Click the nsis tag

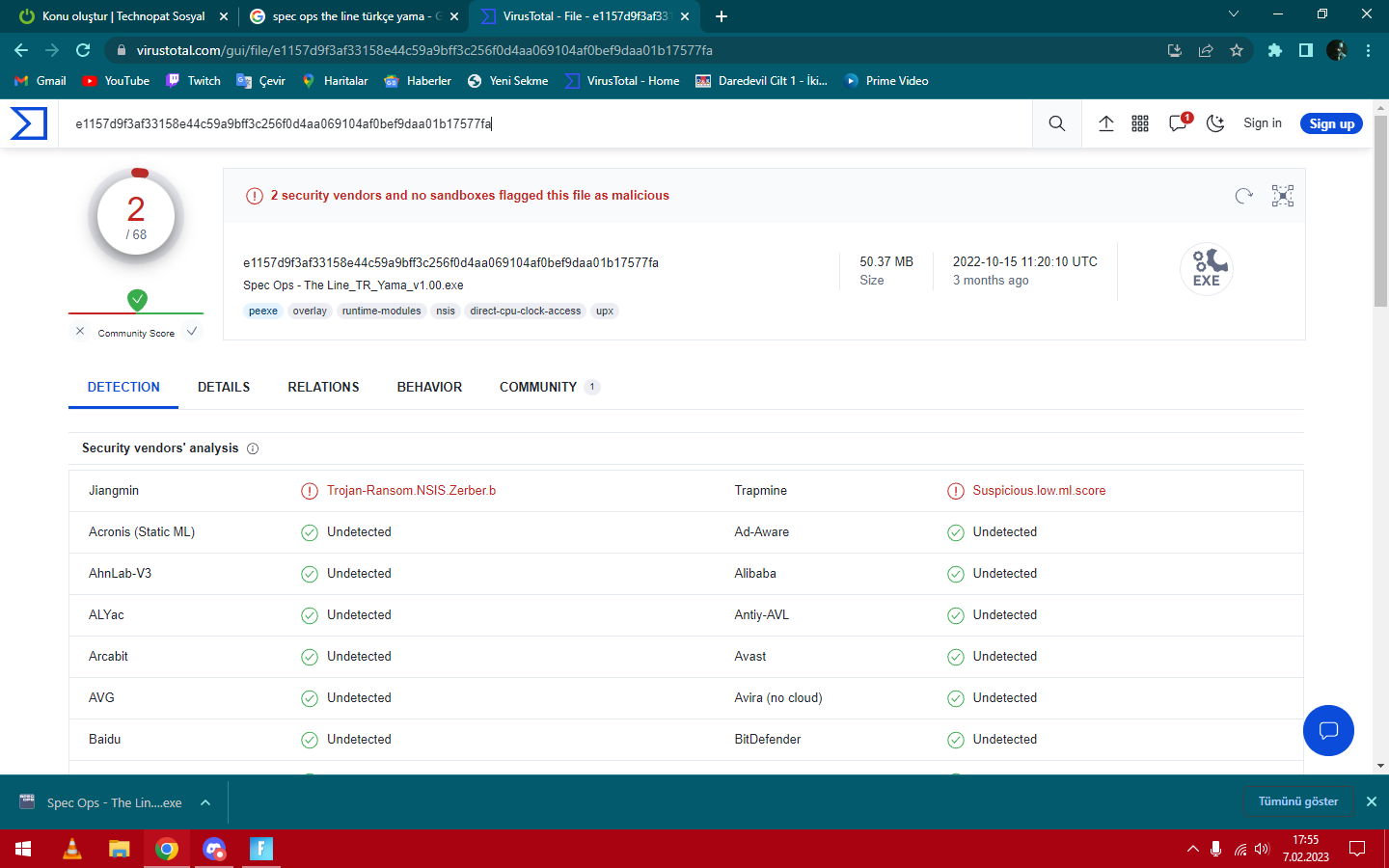(446, 311)
